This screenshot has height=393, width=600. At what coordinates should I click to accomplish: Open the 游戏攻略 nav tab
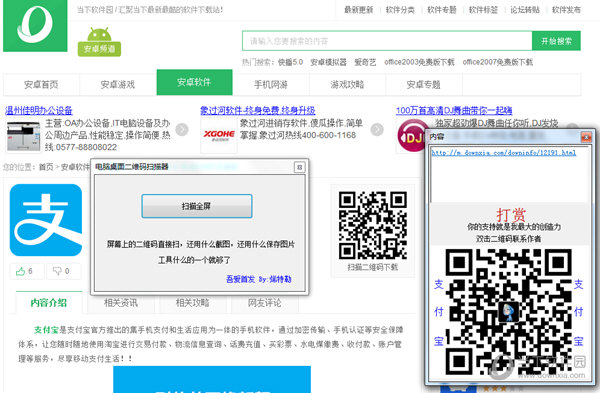pyautogui.click(x=347, y=84)
